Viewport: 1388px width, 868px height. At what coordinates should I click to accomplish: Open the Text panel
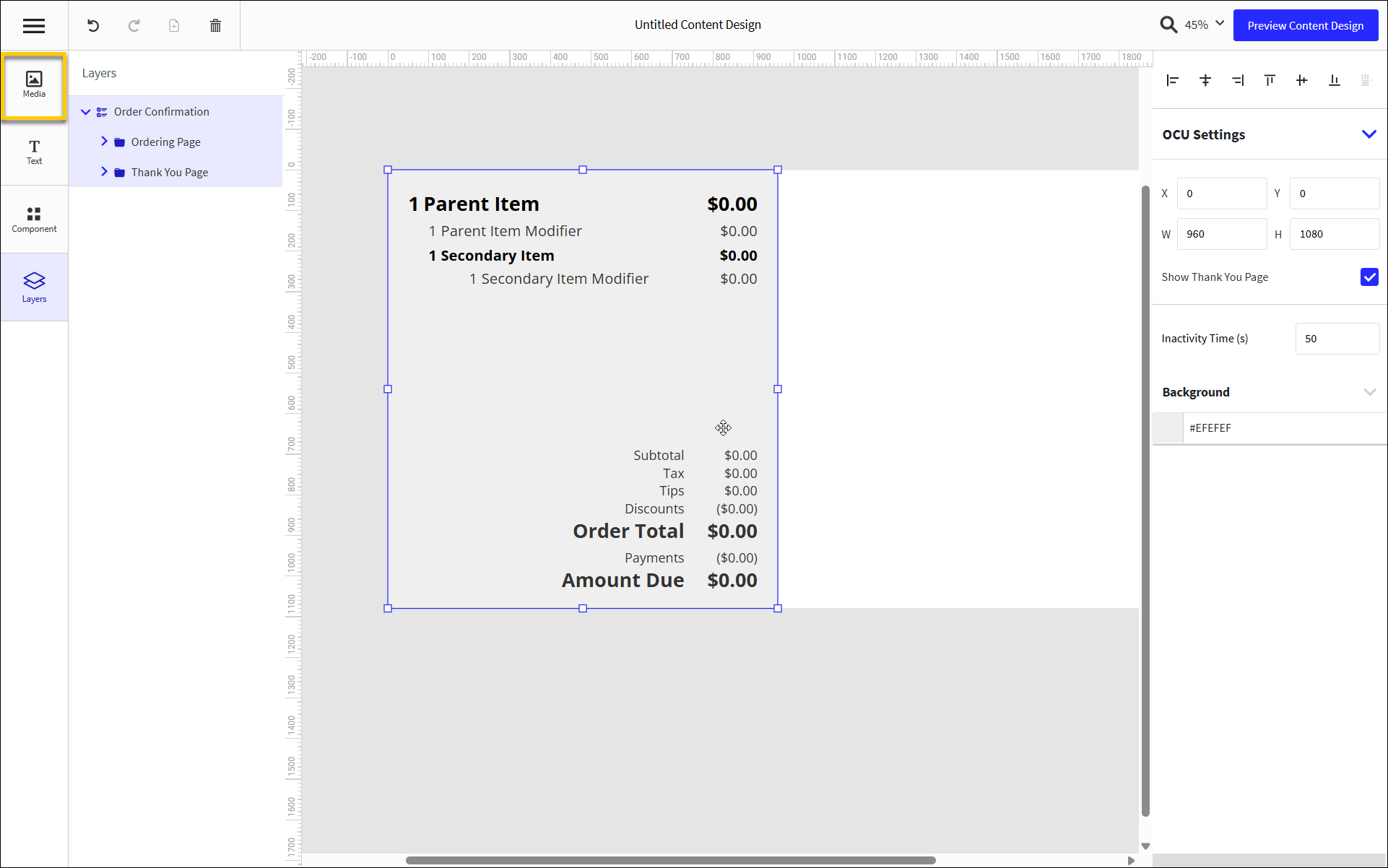pyautogui.click(x=34, y=152)
